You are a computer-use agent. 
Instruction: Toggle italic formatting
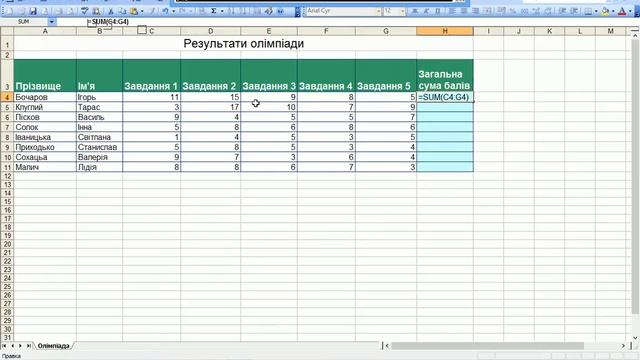point(426,11)
